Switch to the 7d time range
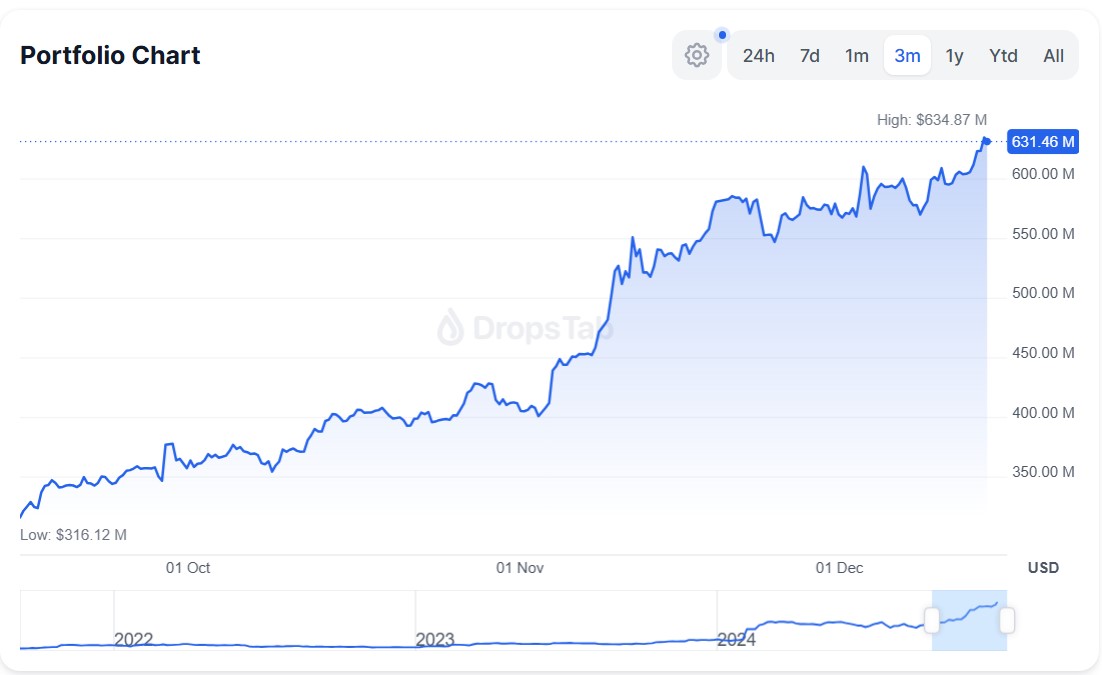 [810, 55]
